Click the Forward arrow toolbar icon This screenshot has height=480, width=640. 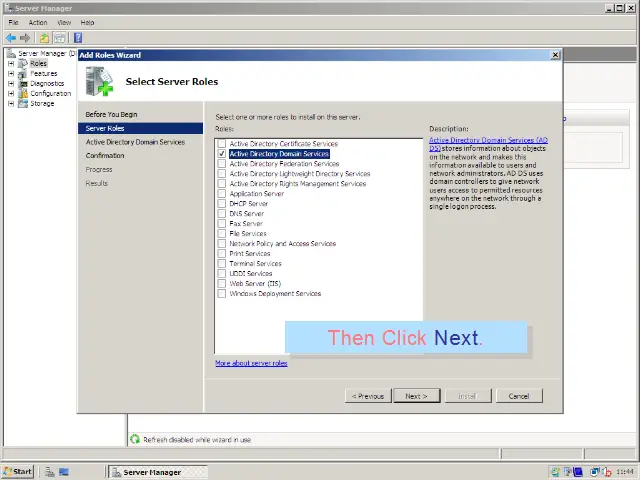click(25, 38)
